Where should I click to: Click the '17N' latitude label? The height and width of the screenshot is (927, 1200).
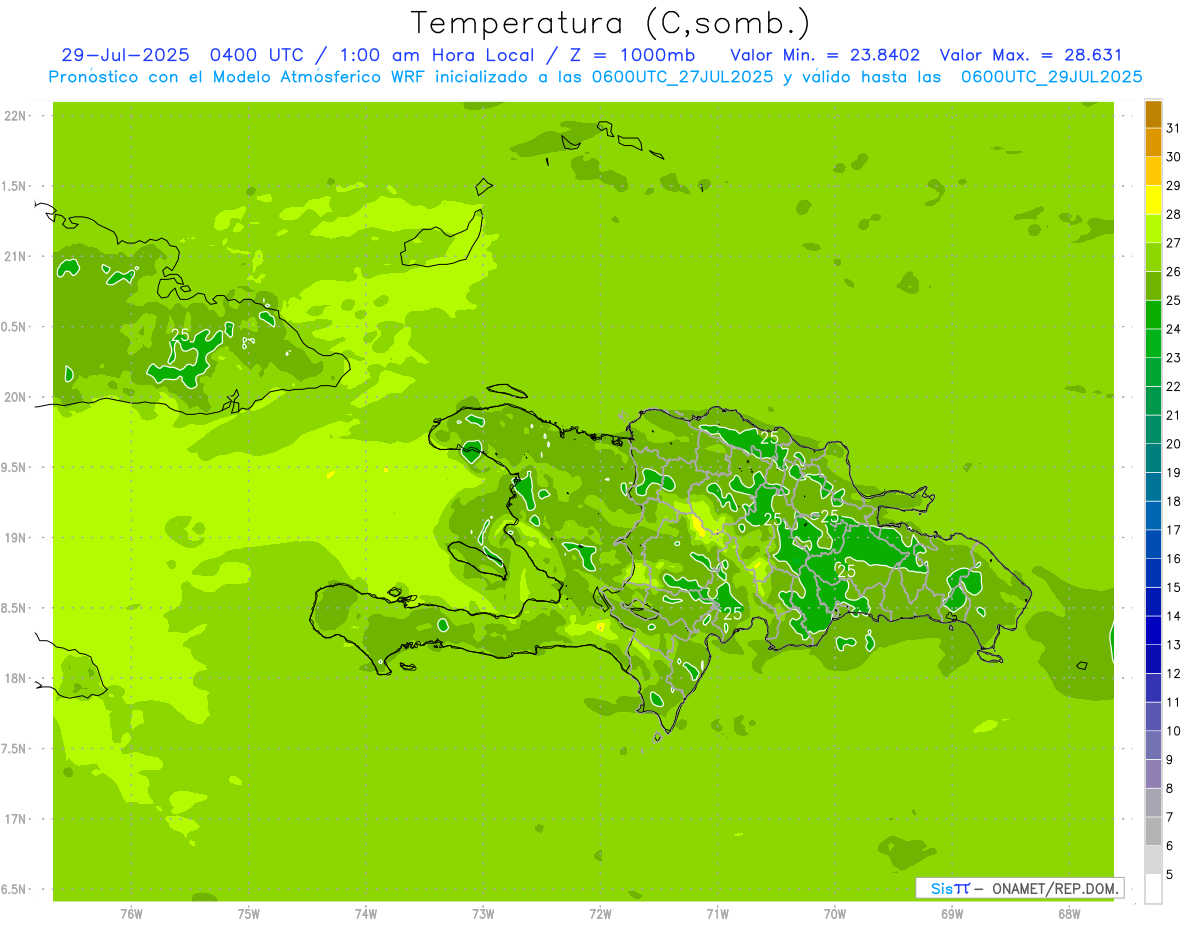pos(15,819)
